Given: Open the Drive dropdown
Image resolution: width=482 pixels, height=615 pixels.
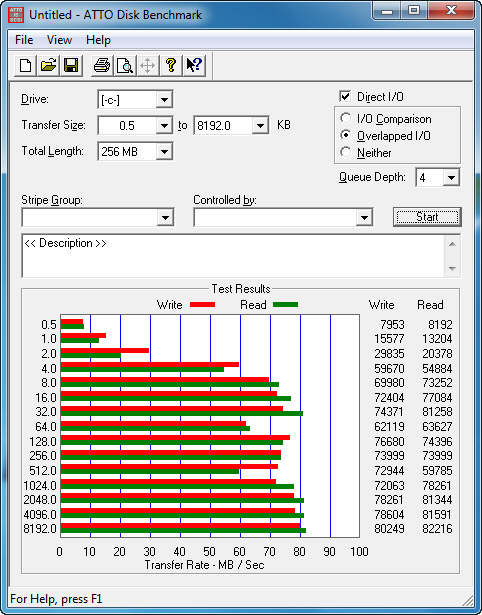Looking at the screenshot, I should tap(164, 100).
